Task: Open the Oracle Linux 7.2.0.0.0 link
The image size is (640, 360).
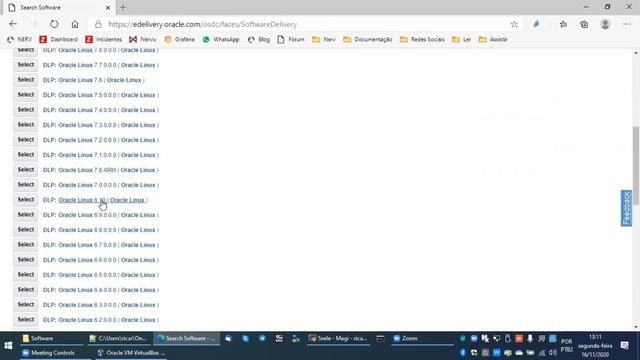Action: coord(108,140)
